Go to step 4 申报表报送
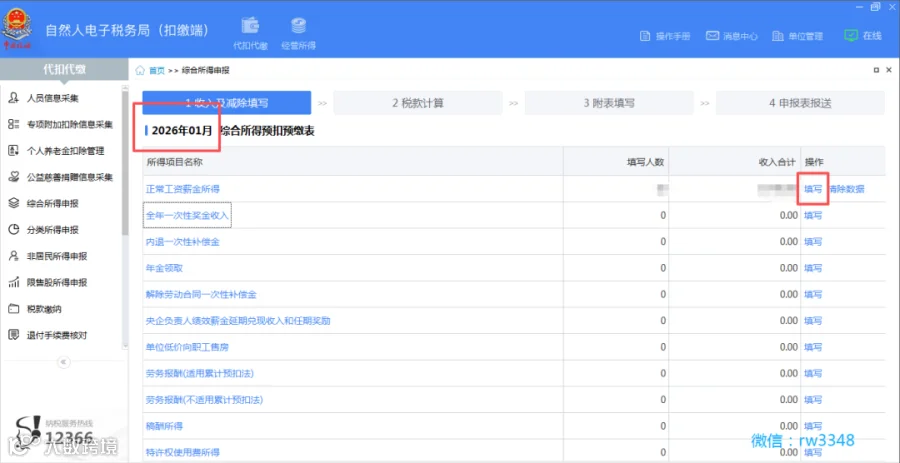Viewport: 900px width, 463px height. click(800, 103)
